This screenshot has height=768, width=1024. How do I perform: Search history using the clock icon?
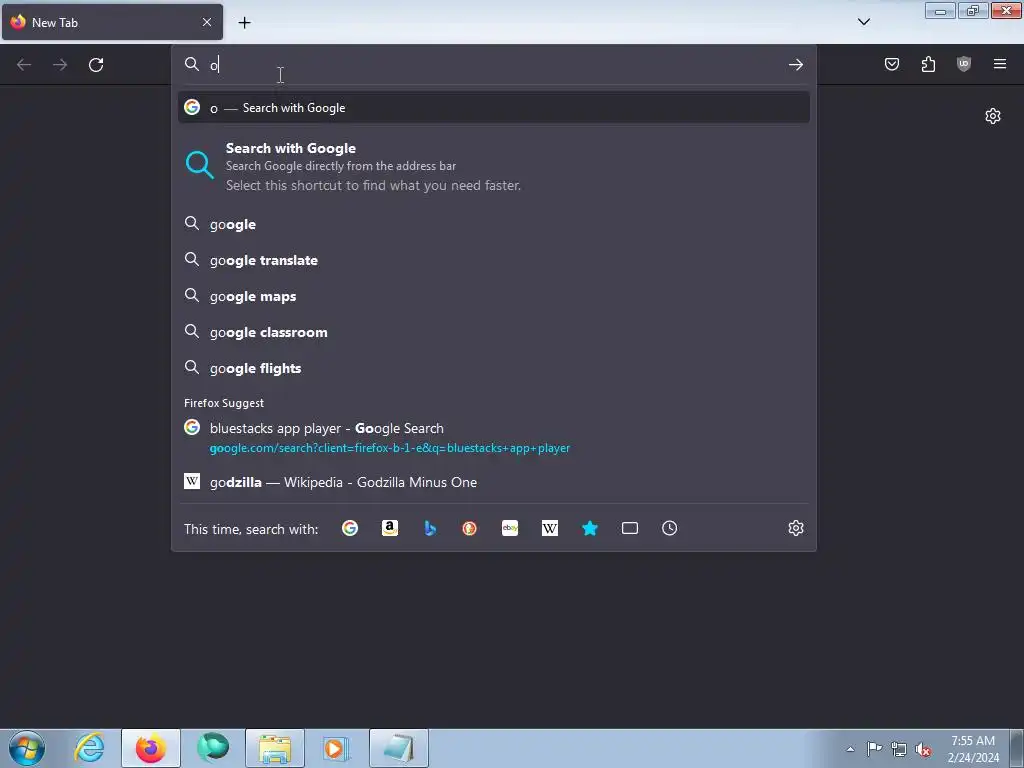pos(669,528)
